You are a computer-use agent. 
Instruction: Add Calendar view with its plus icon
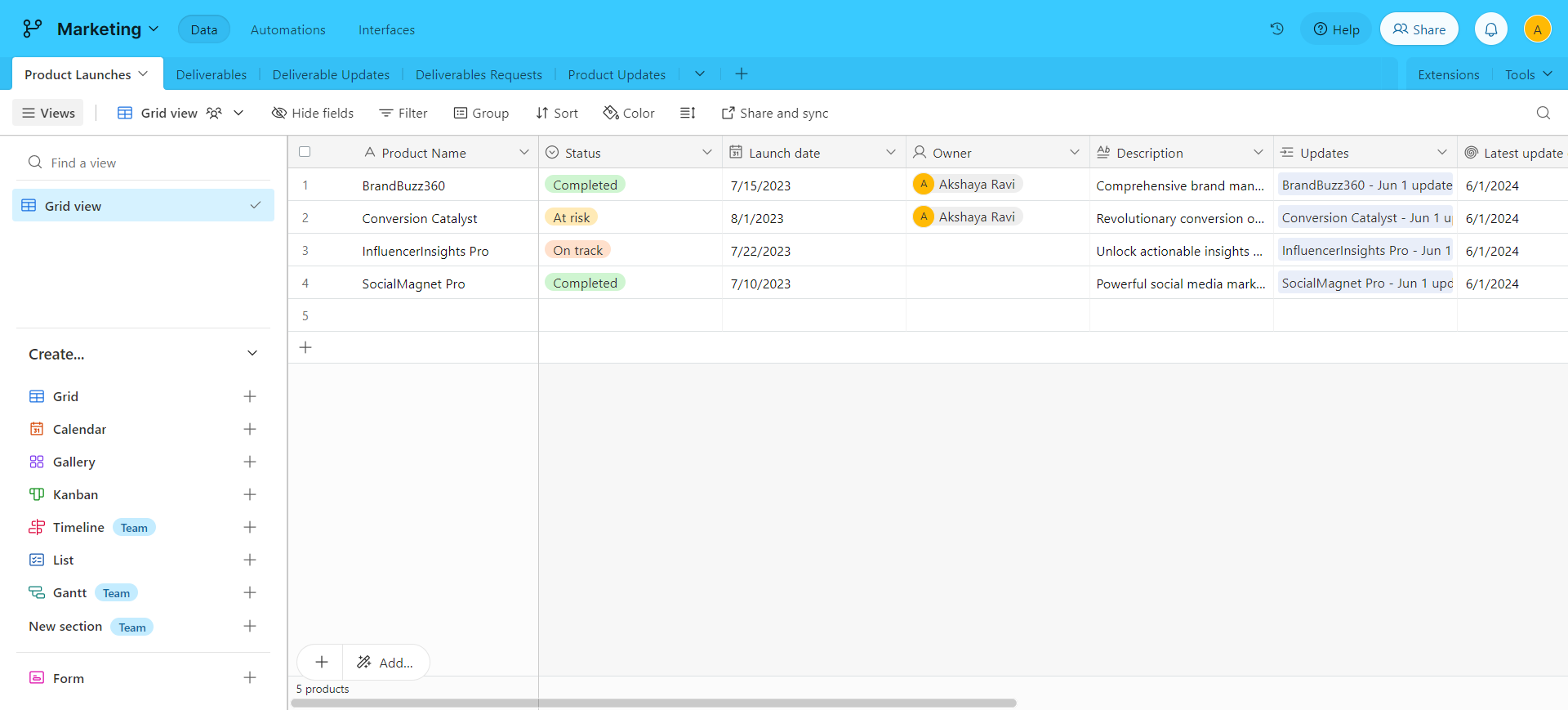coord(250,429)
